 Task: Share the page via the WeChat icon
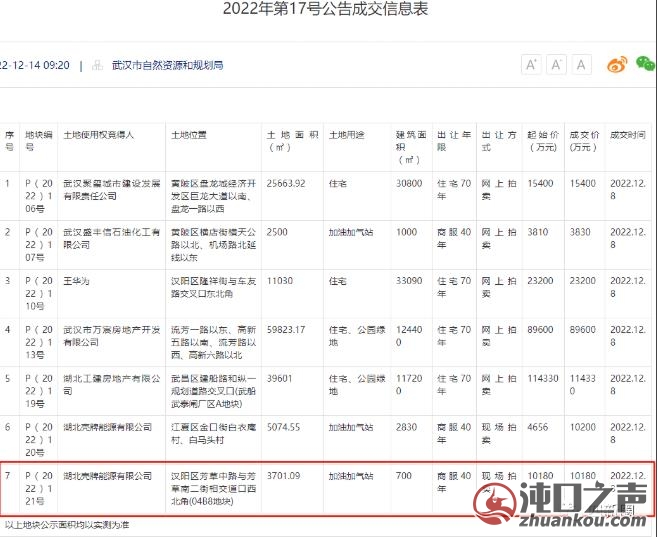click(646, 65)
